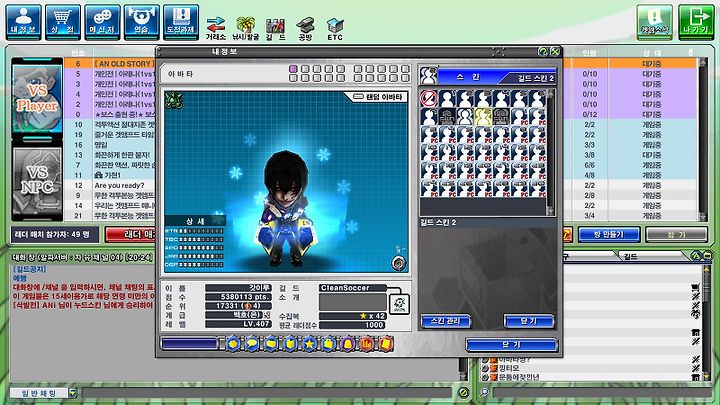Click the 방 만들기 create room button

609,235
